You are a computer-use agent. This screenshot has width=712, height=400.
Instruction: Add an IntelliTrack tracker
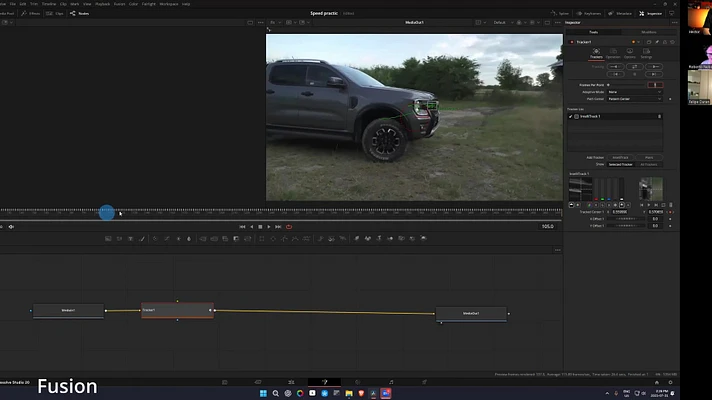[620, 158]
